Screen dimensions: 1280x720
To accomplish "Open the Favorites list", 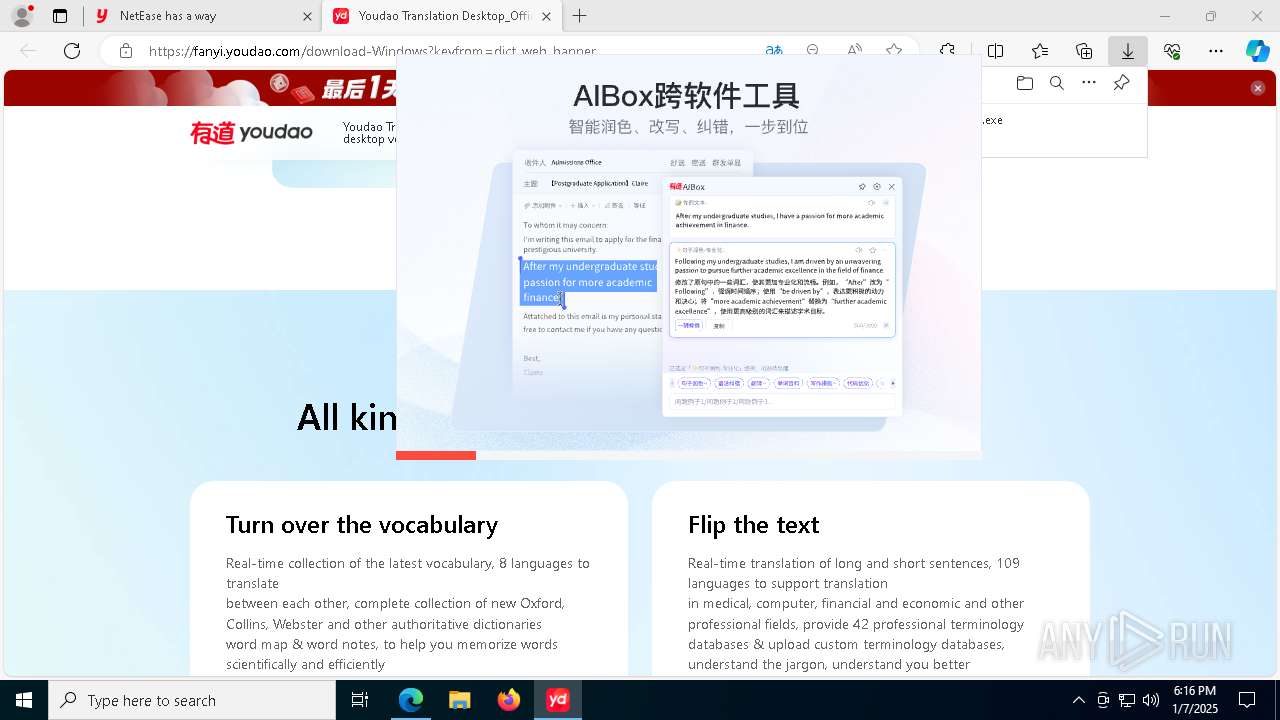I will tap(1040, 51).
